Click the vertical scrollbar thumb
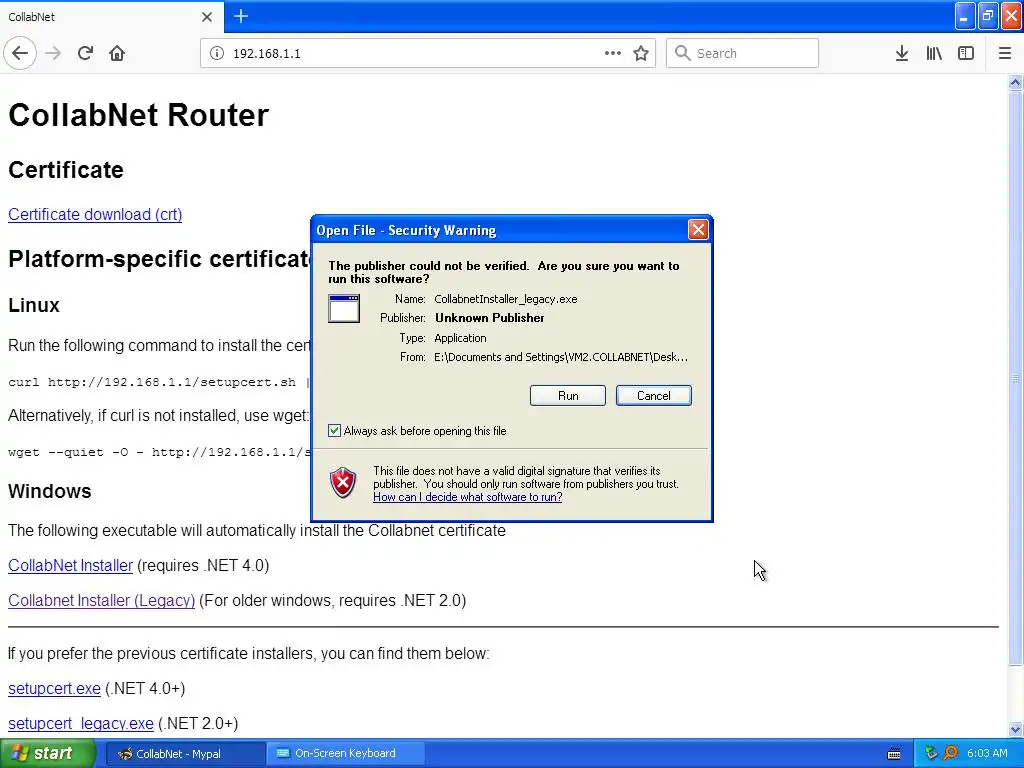Image resolution: width=1024 pixels, height=768 pixels. pyautogui.click(x=1015, y=379)
